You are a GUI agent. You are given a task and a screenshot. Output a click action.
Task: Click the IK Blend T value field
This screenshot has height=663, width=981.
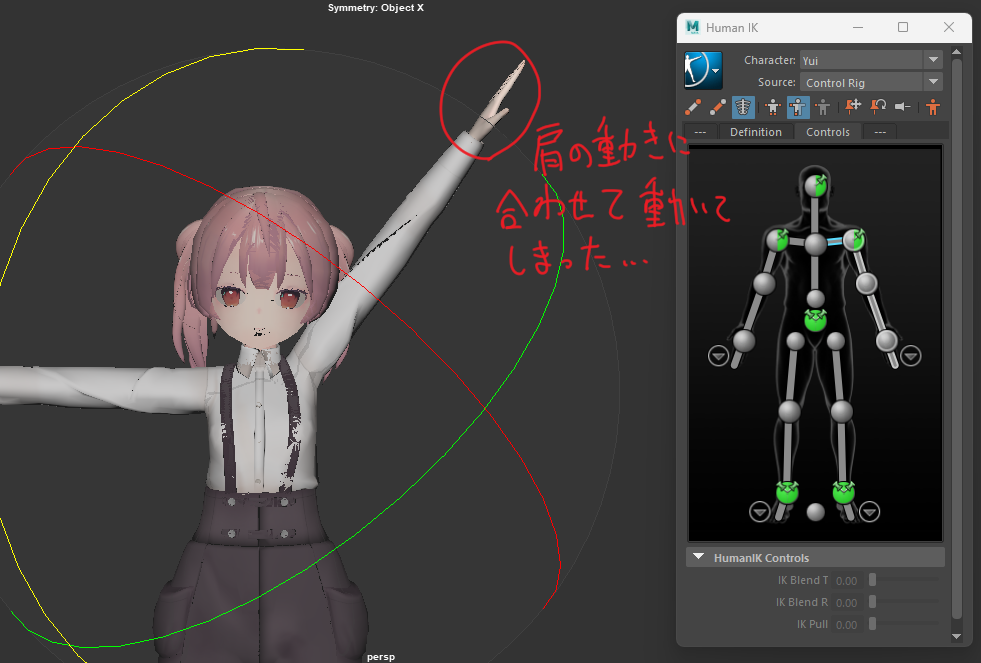coord(847,580)
